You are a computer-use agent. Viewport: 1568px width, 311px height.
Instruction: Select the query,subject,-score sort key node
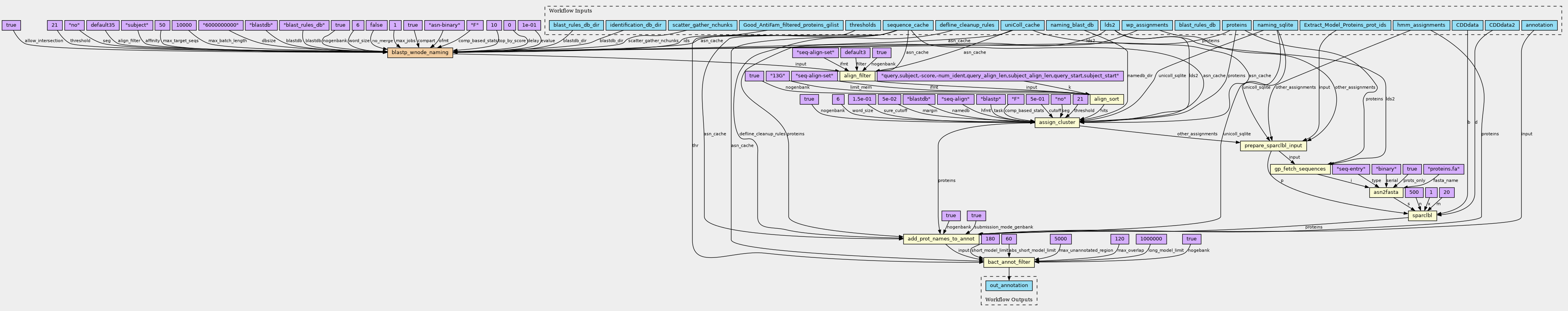pos(999,76)
